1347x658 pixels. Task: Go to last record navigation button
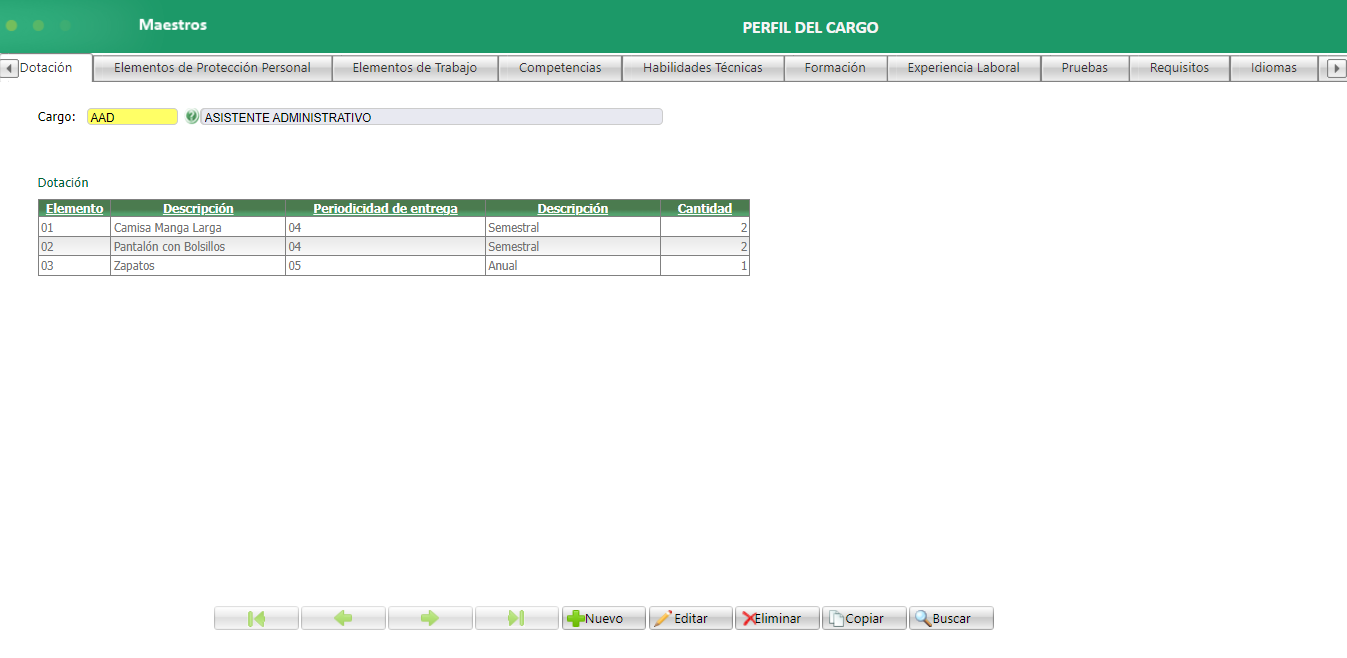pos(517,618)
